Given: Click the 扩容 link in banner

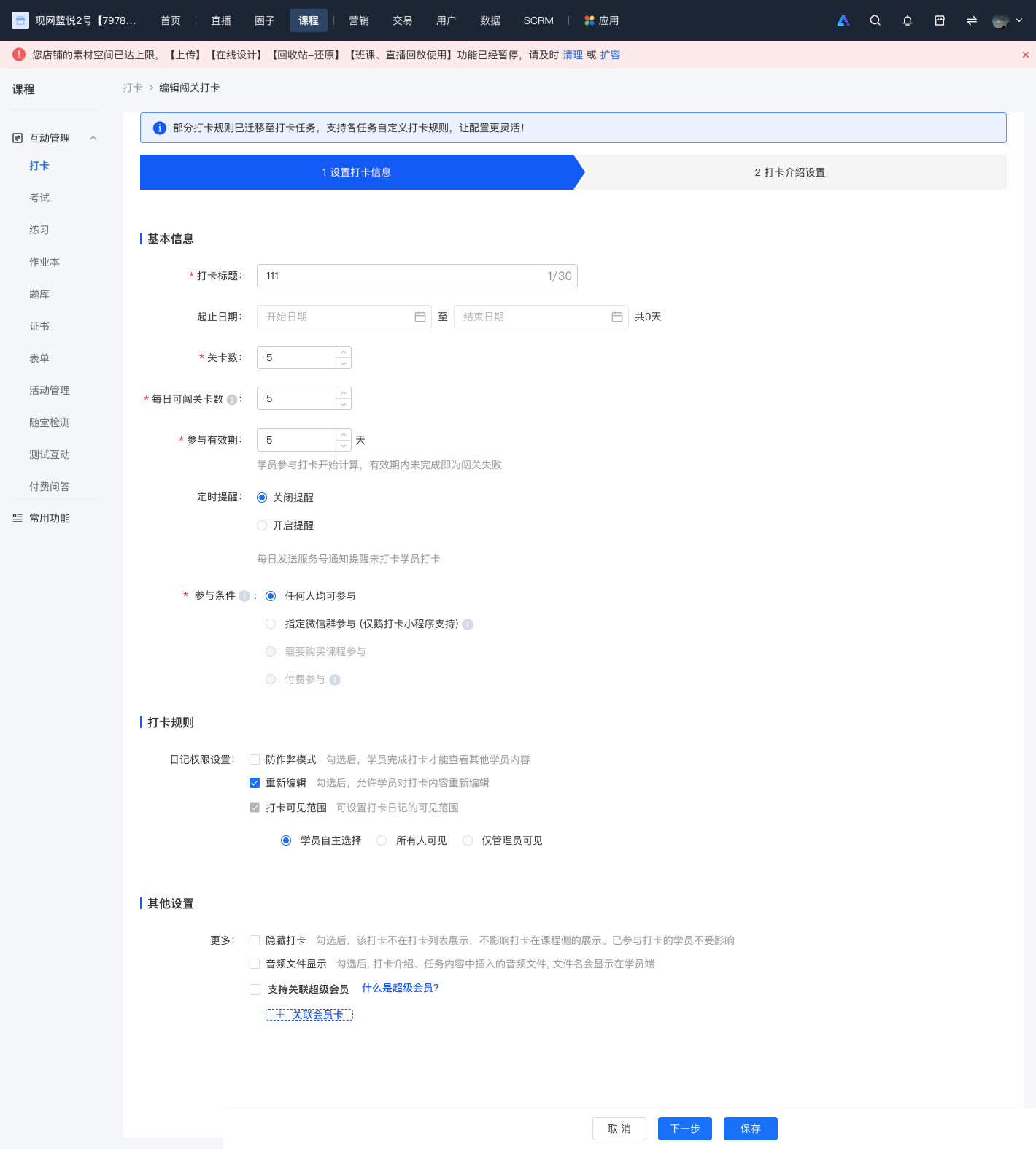Looking at the screenshot, I should click(610, 55).
